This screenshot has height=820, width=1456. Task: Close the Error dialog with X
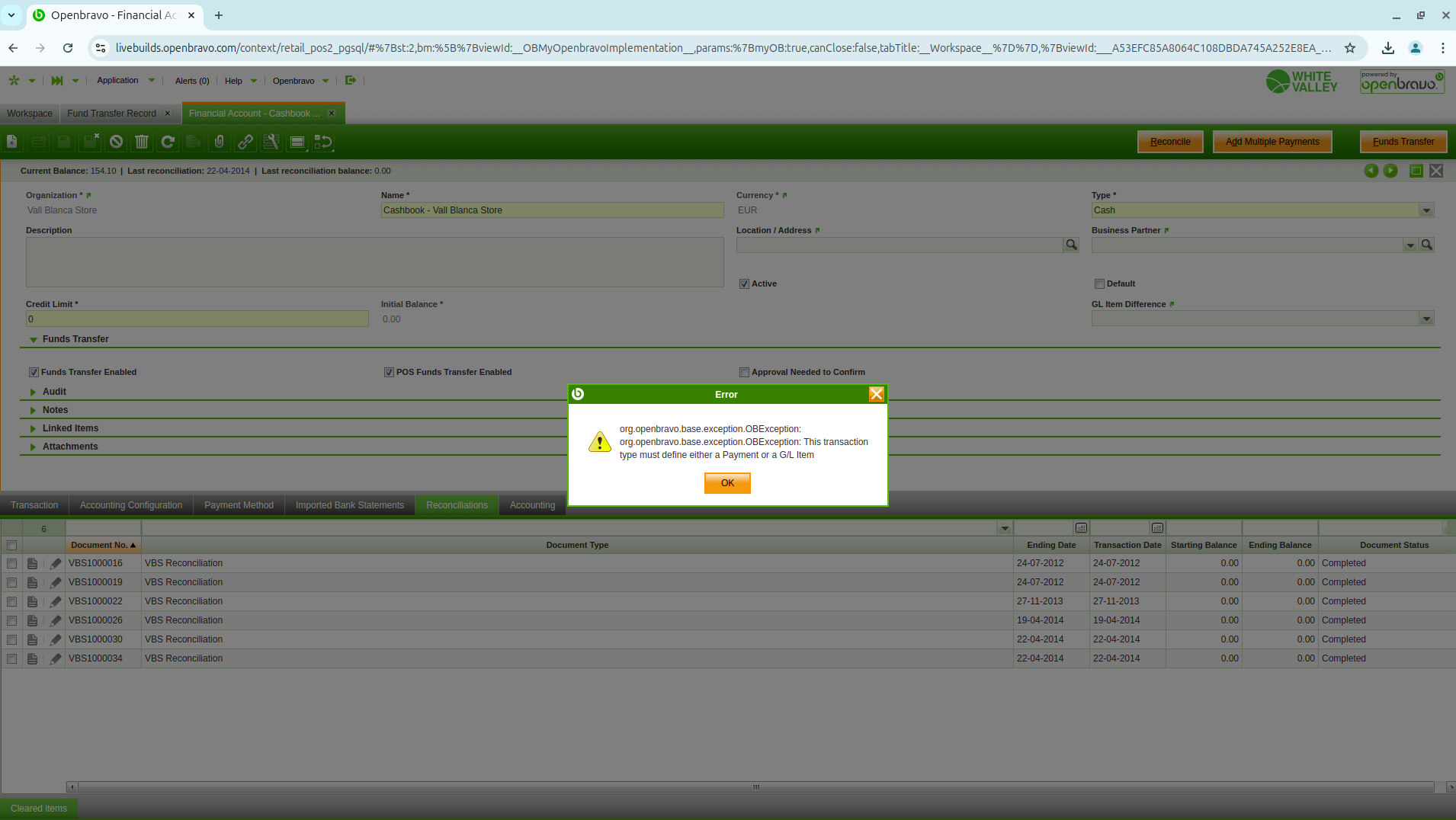(876, 394)
